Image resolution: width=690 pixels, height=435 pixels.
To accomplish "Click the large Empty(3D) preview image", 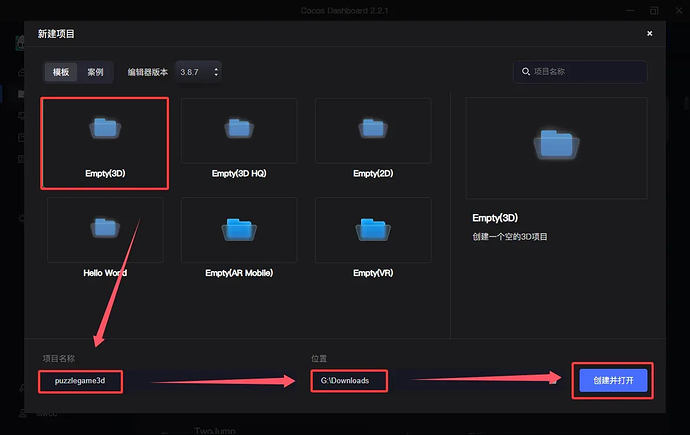I will point(556,148).
